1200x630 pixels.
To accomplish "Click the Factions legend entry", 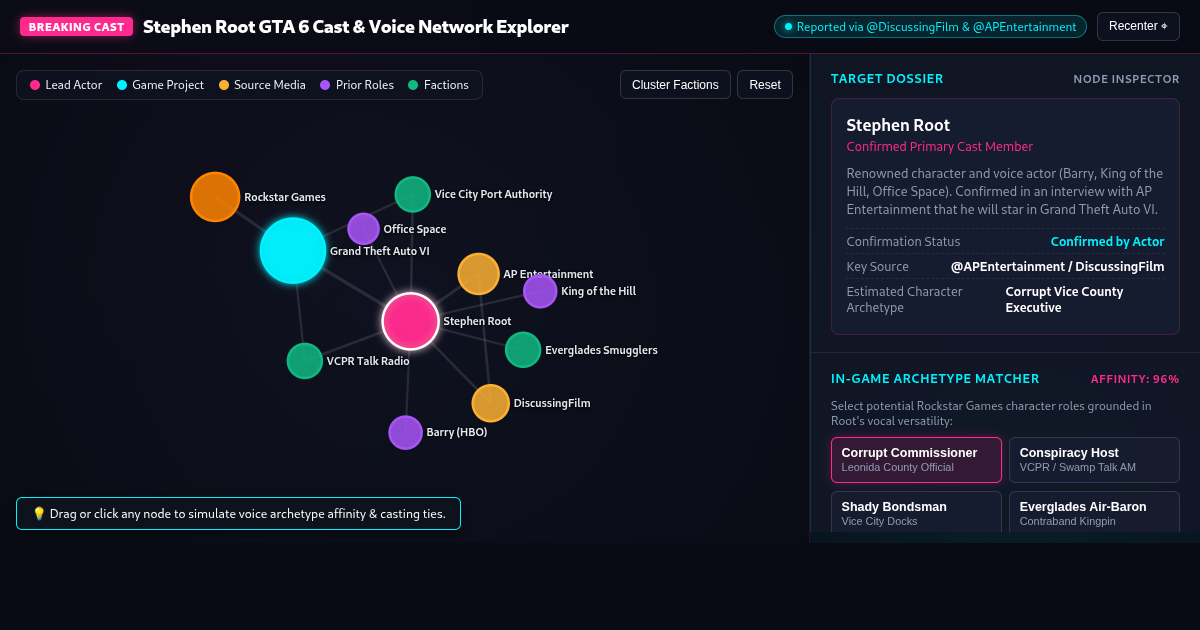I will (438, 85).
